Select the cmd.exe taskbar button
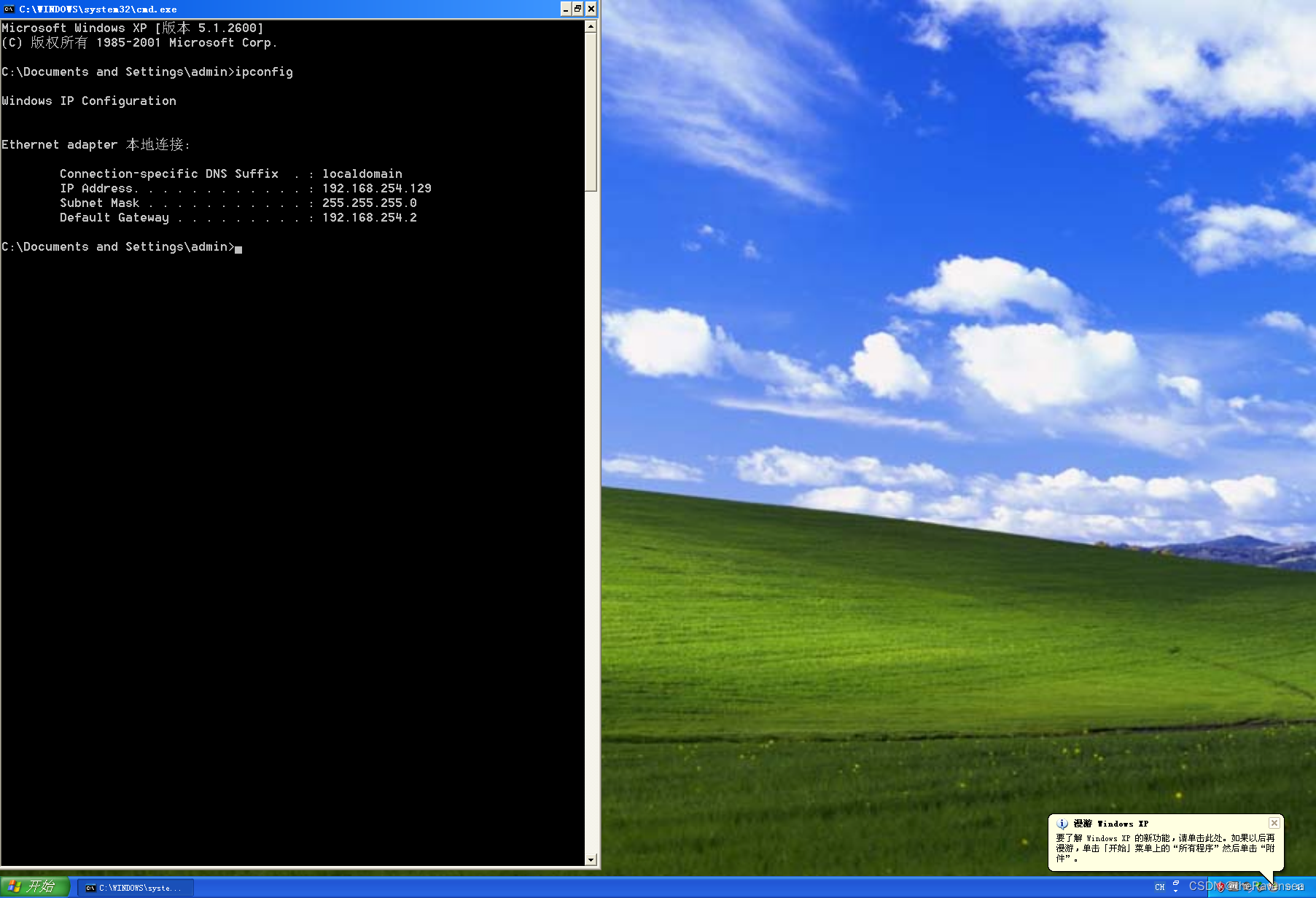Screen dimensions: 1316x898 pos(135,888)
